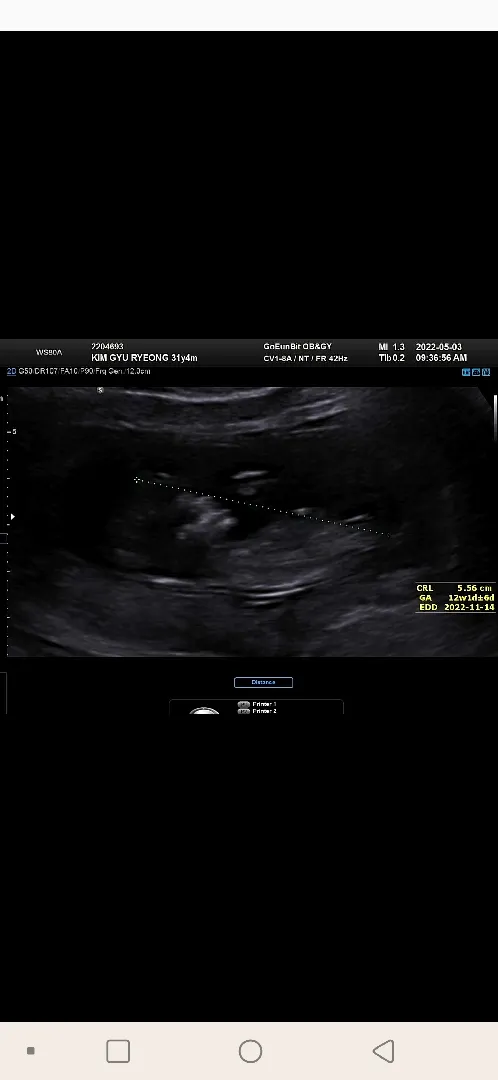Click the GA 12w1d result line
This screenshot has height=1080, width=498.
(456, 597)
